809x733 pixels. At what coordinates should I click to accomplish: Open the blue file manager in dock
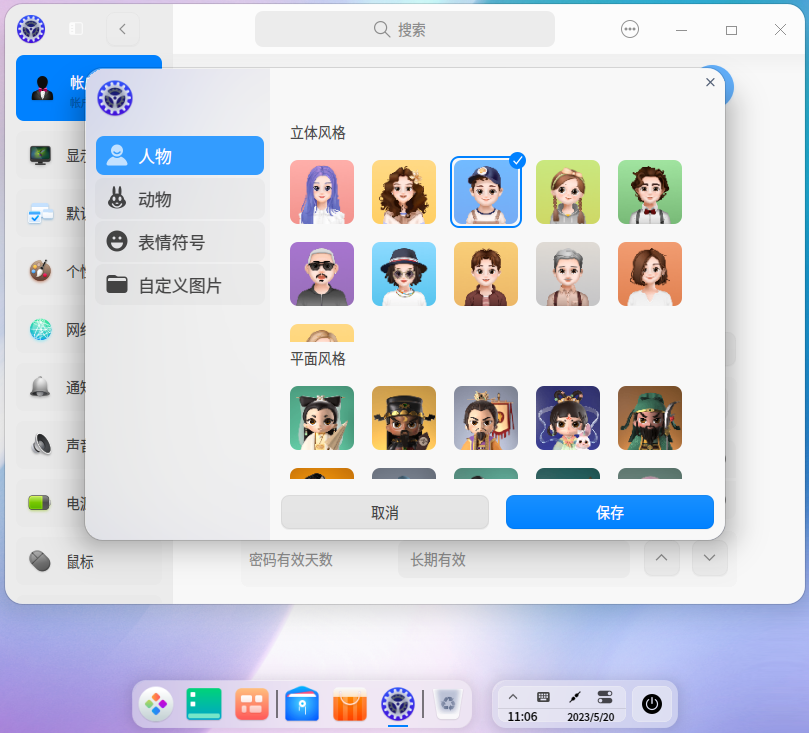(302, 704)
